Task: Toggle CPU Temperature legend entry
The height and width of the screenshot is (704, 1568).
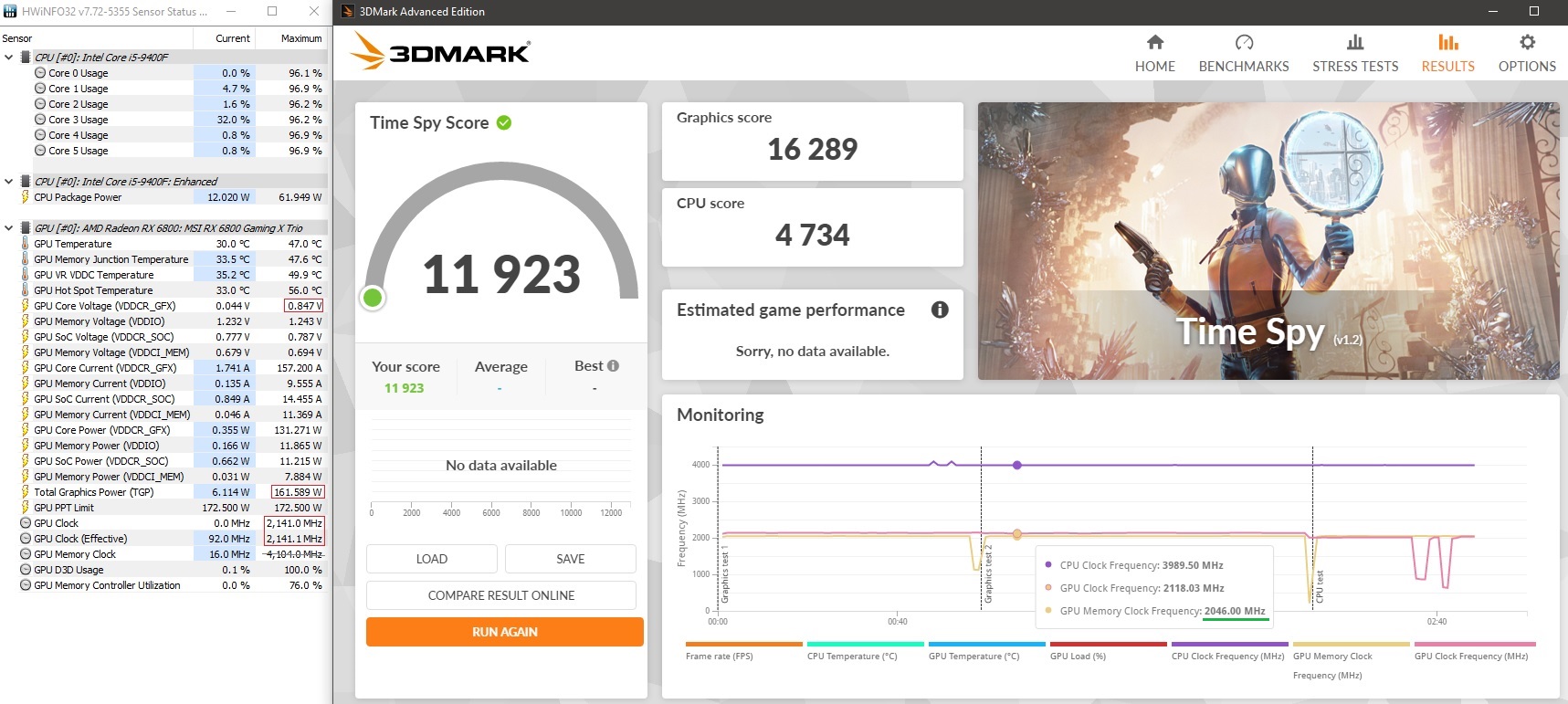Action: point(865,650)
